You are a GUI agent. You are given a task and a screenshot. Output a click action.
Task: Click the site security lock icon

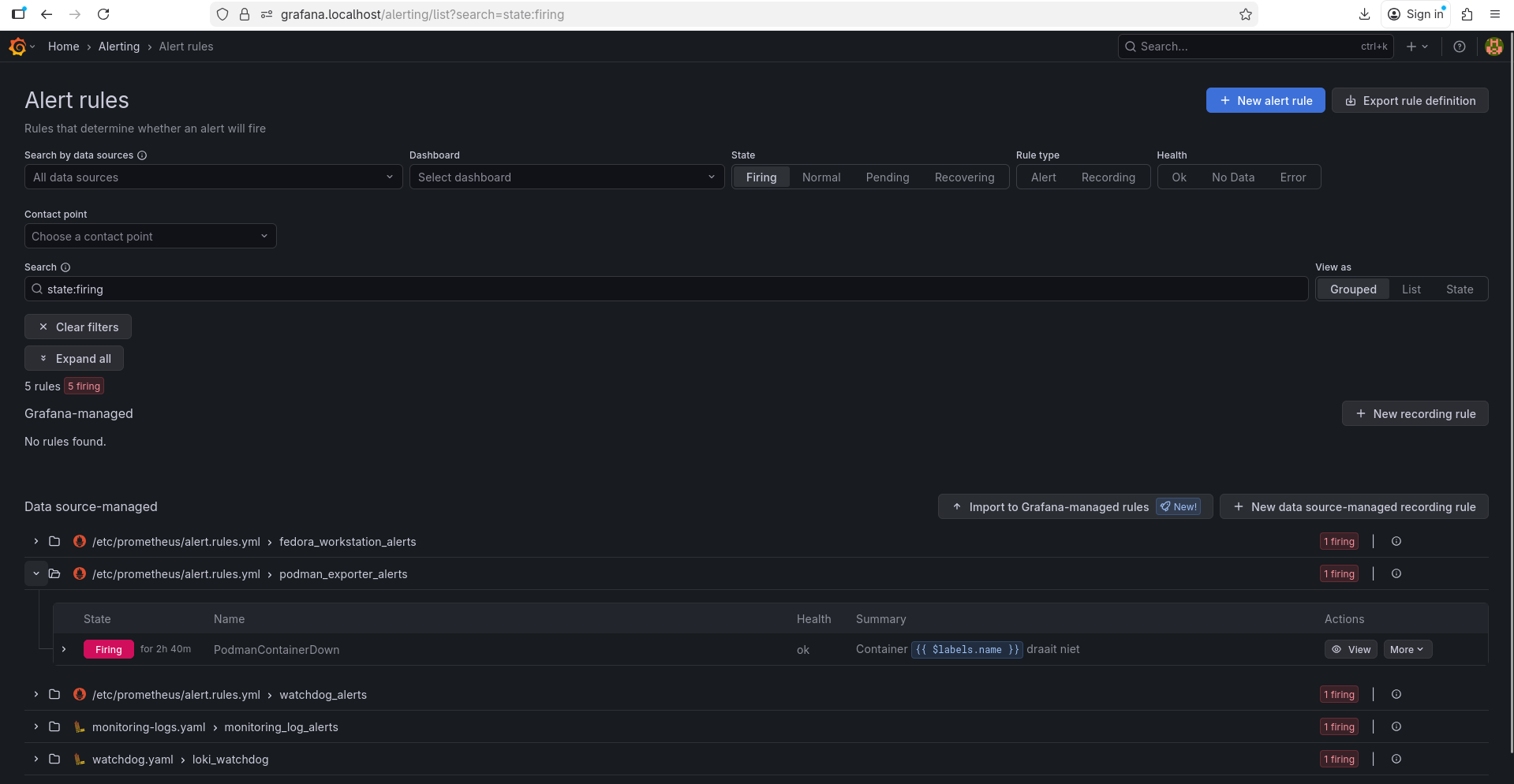tap(245, 14)
